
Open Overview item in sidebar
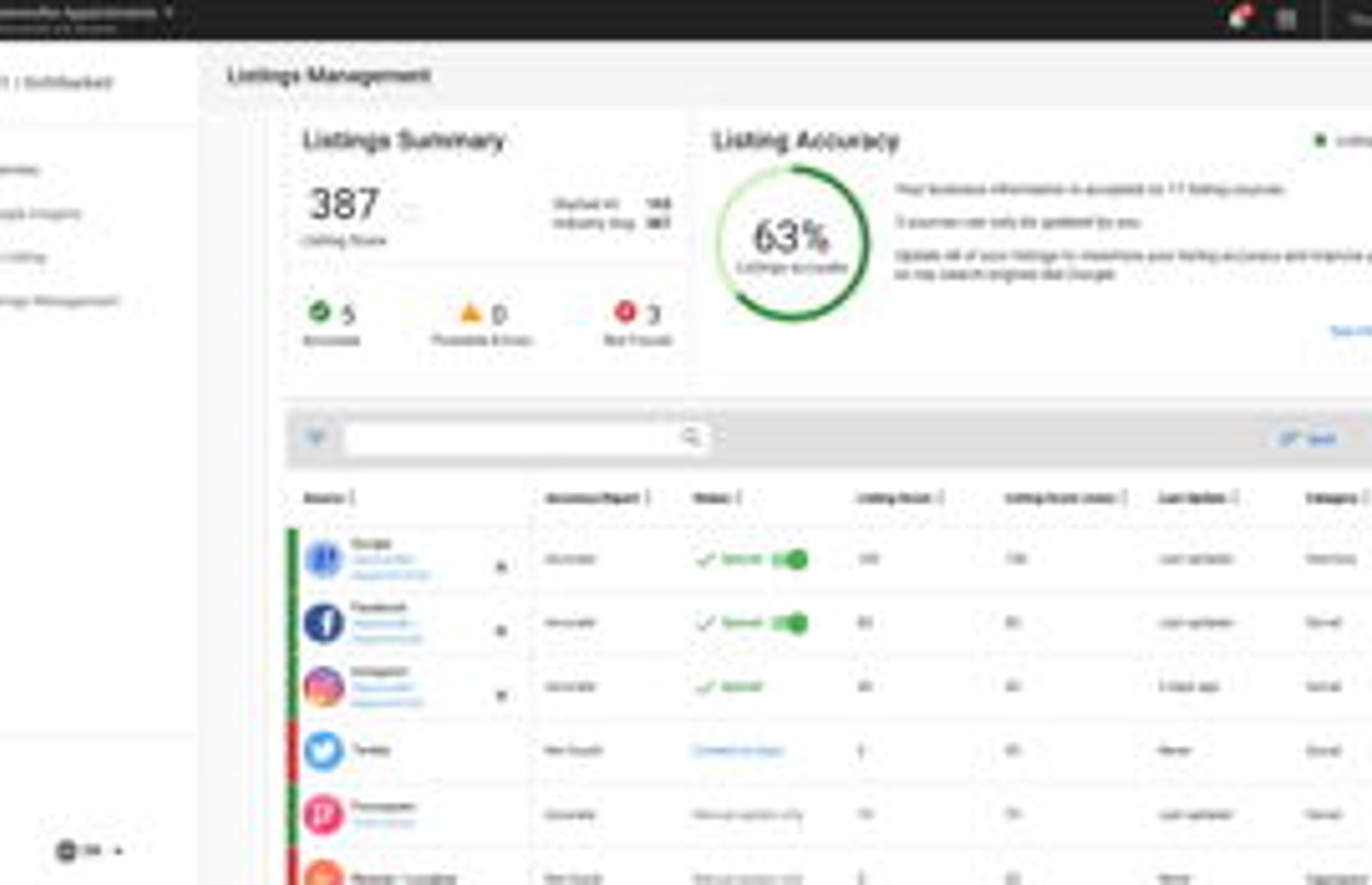tap(19, 170)
